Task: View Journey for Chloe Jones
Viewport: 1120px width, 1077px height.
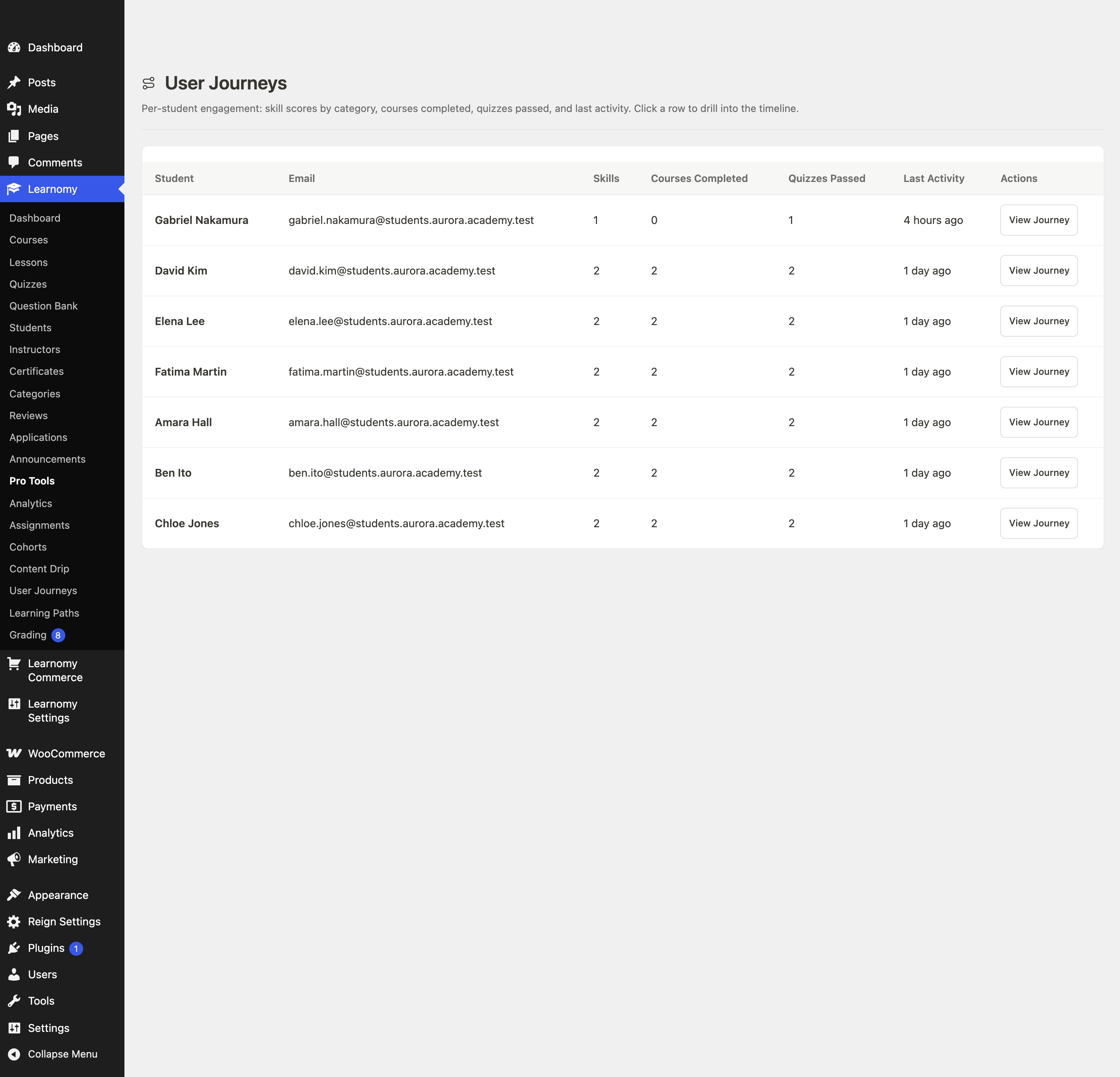Action: tap(1039, 523)
